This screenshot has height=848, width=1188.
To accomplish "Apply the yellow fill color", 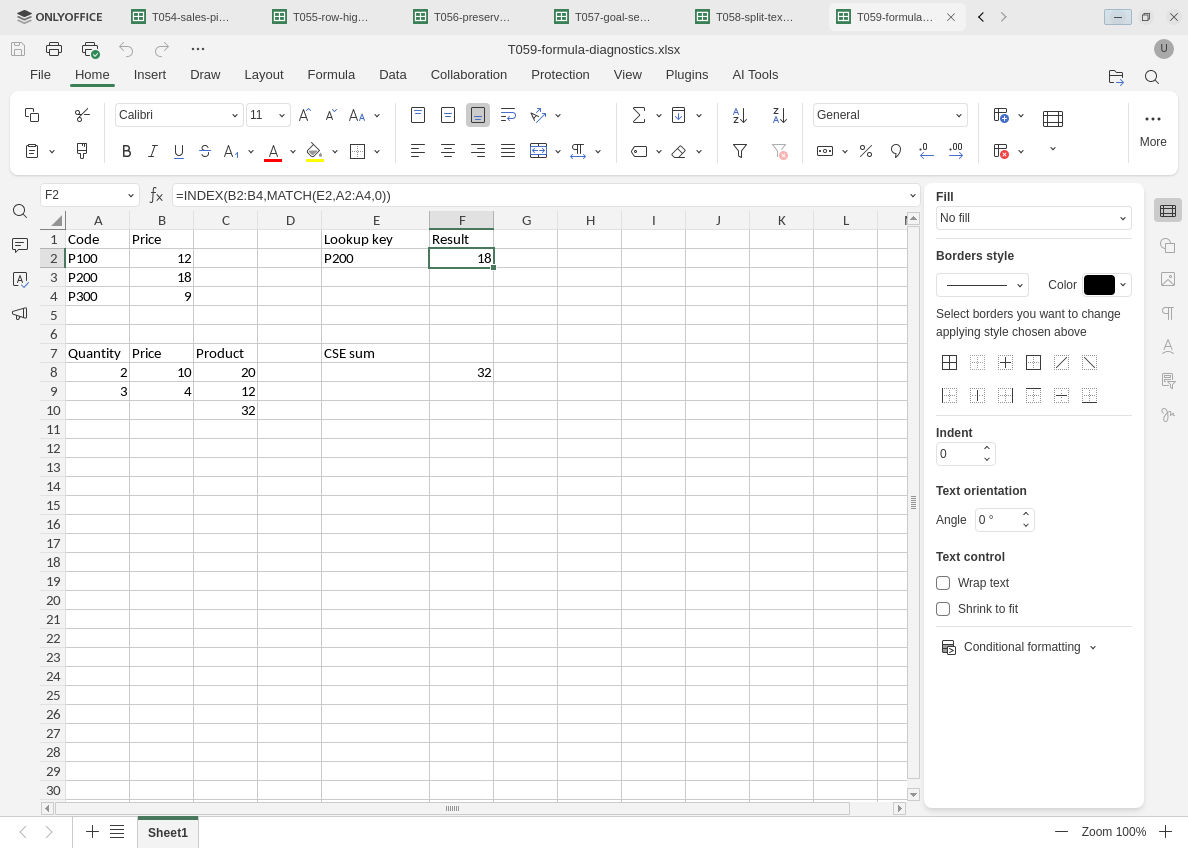I will coord(314,152).
